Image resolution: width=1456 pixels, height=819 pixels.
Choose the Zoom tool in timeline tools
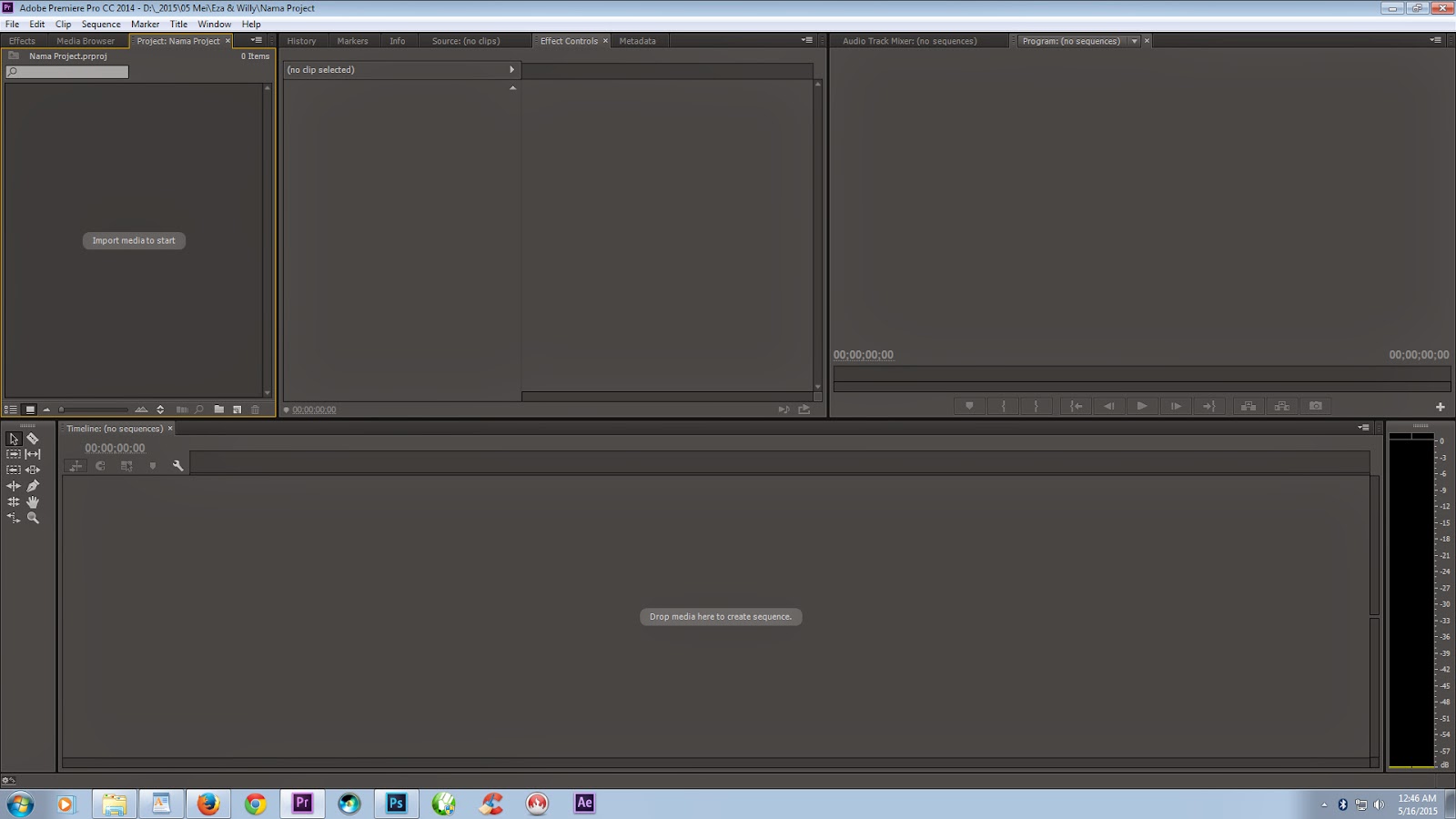click(x=33, y=517)
